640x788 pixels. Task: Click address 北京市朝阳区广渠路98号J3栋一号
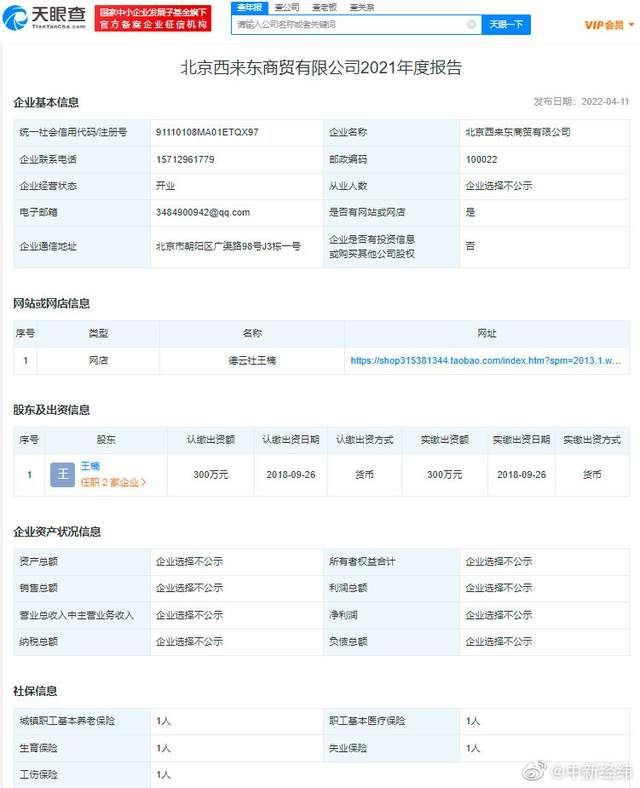point(228,246)
